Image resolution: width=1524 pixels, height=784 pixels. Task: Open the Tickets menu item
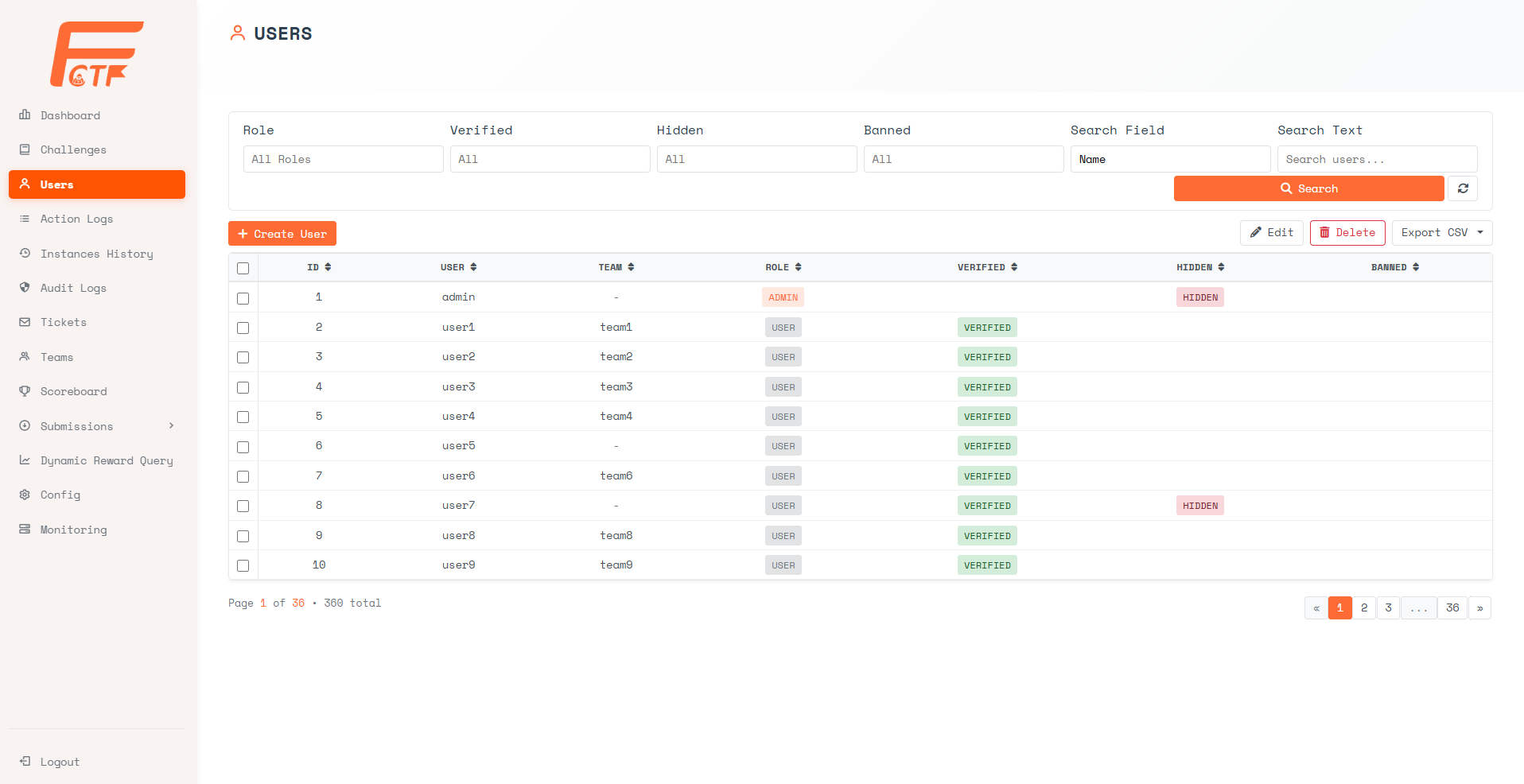pos(97,322)
